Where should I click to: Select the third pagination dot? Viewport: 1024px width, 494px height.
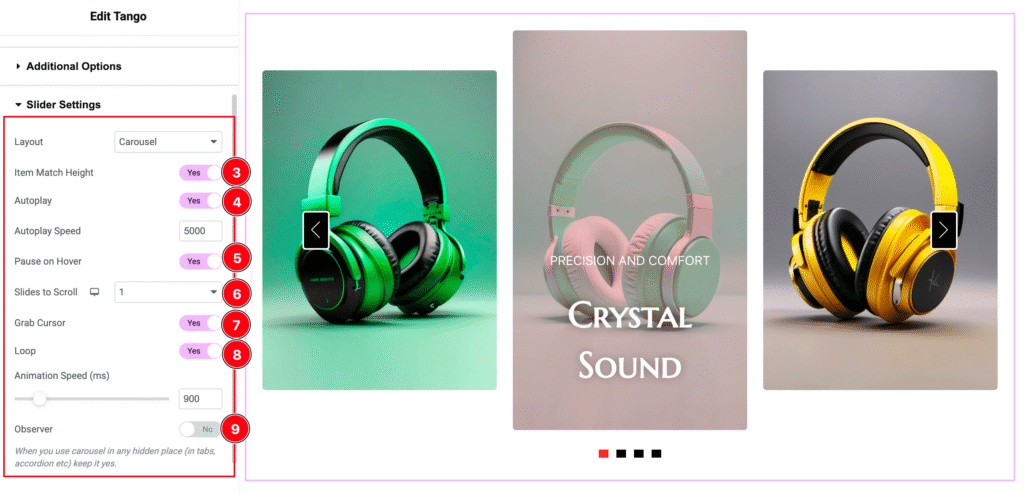coord(639,453)
